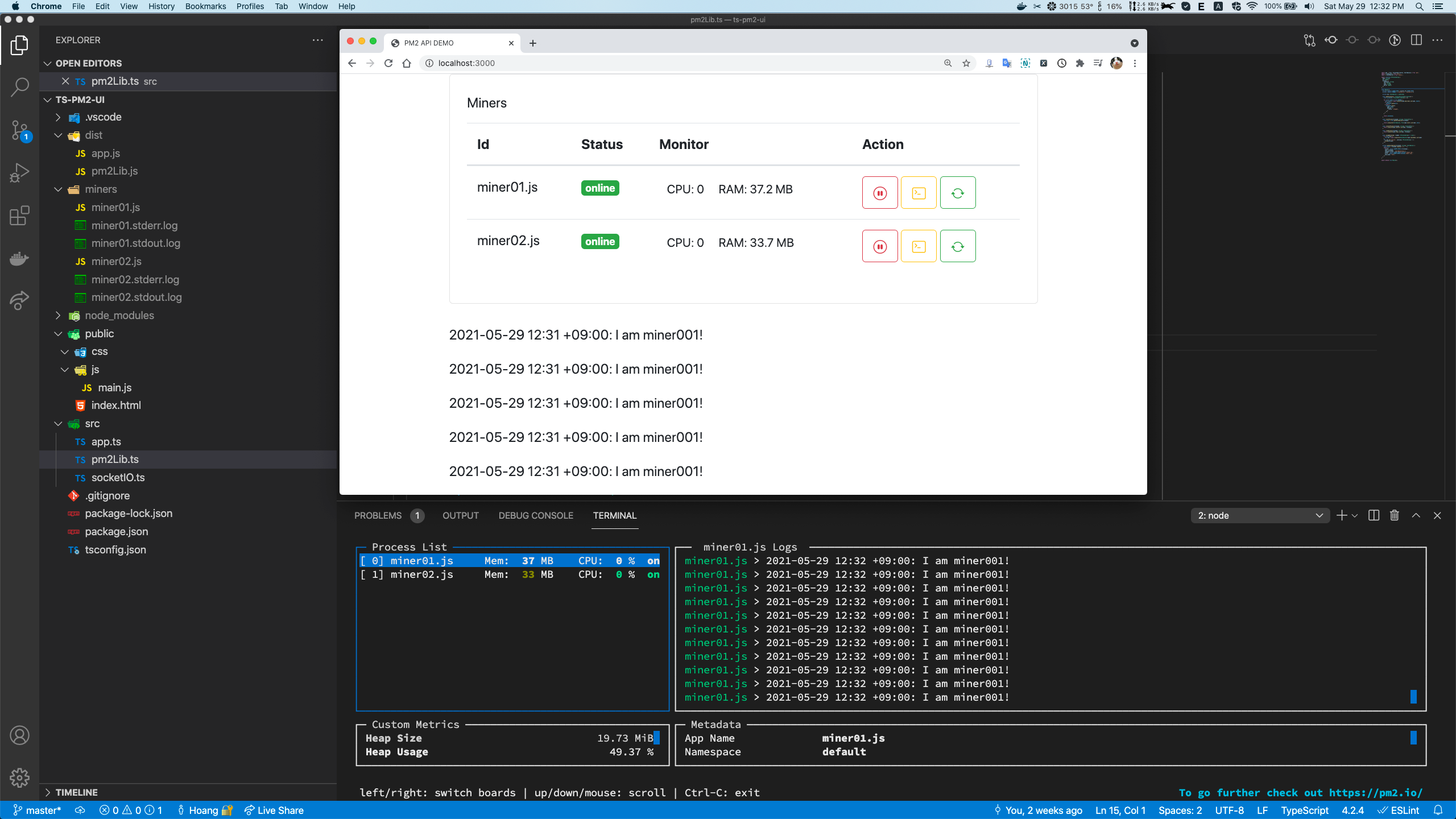
Task: Switch to the DEBUG CONSOLE tab
Action: click(x=535, y=515)
